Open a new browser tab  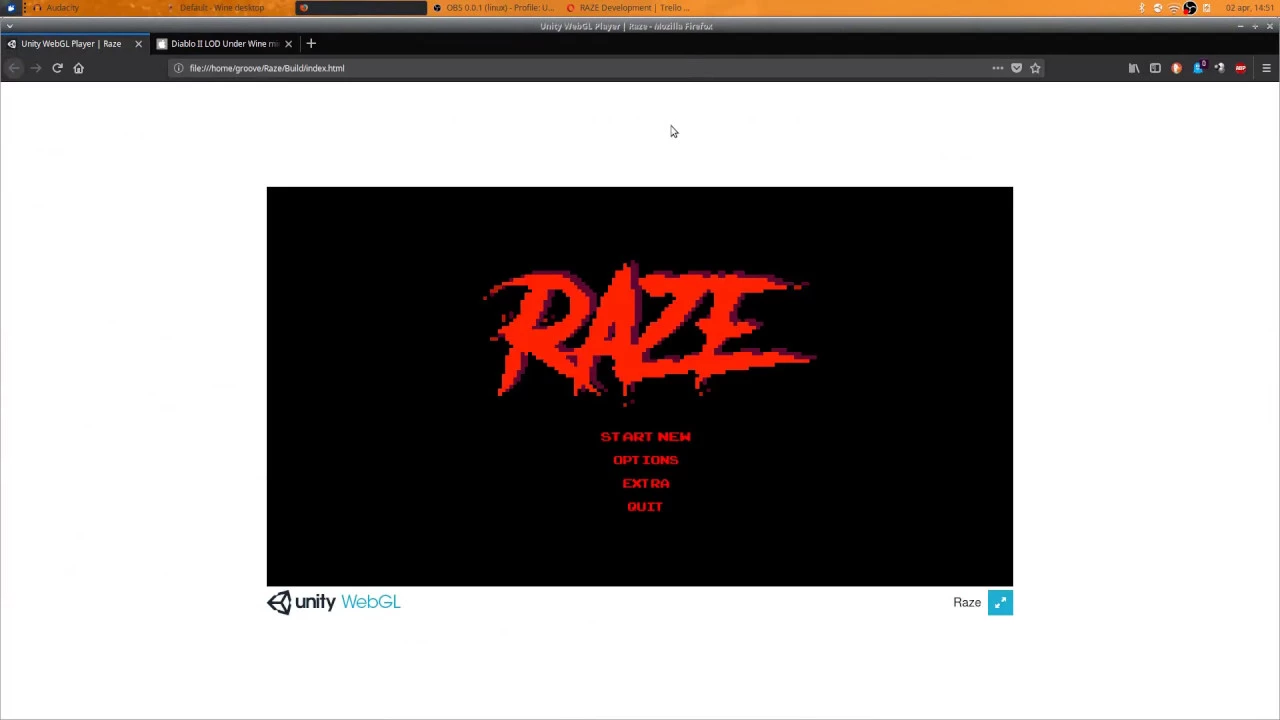(x=310, y=44)
